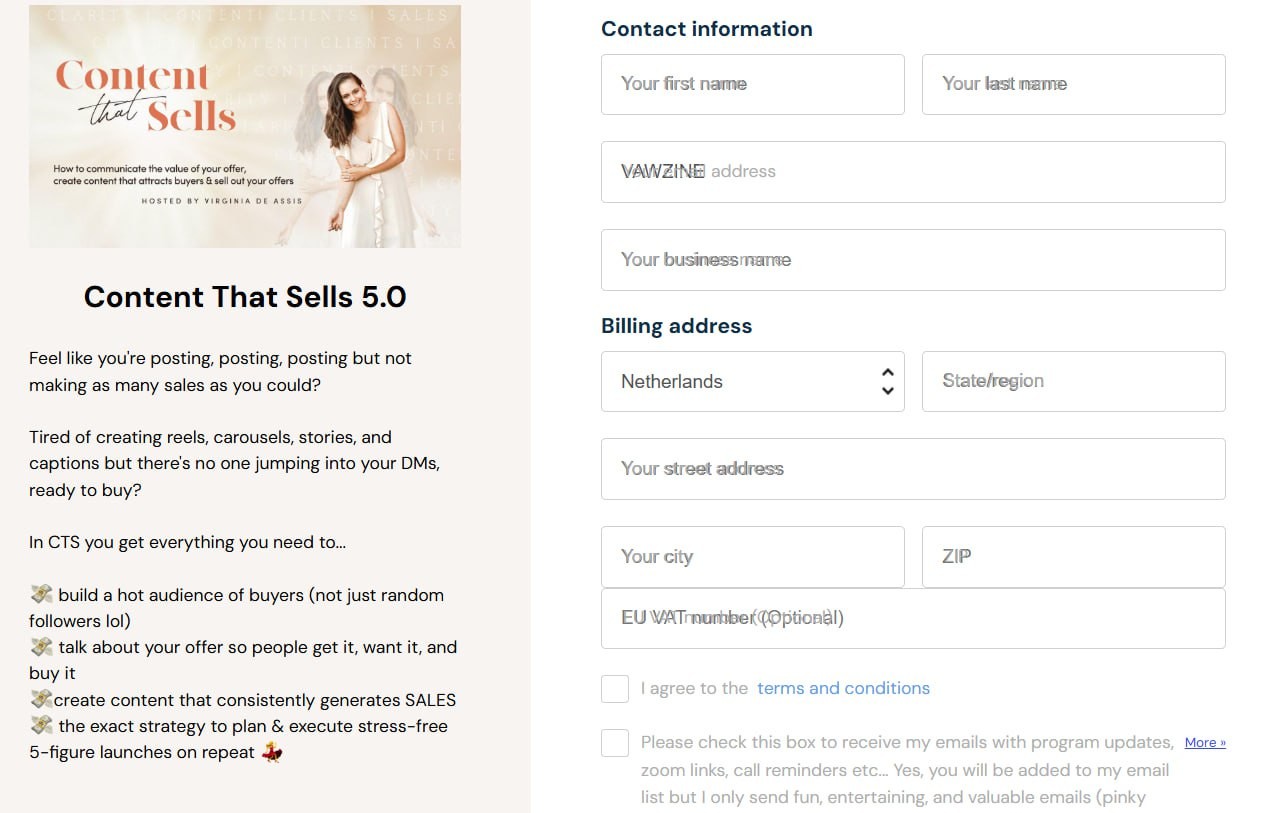Select the "Your street address" field
The width and height of the screenshot is (1264, 813).
[x=913, y=469]
